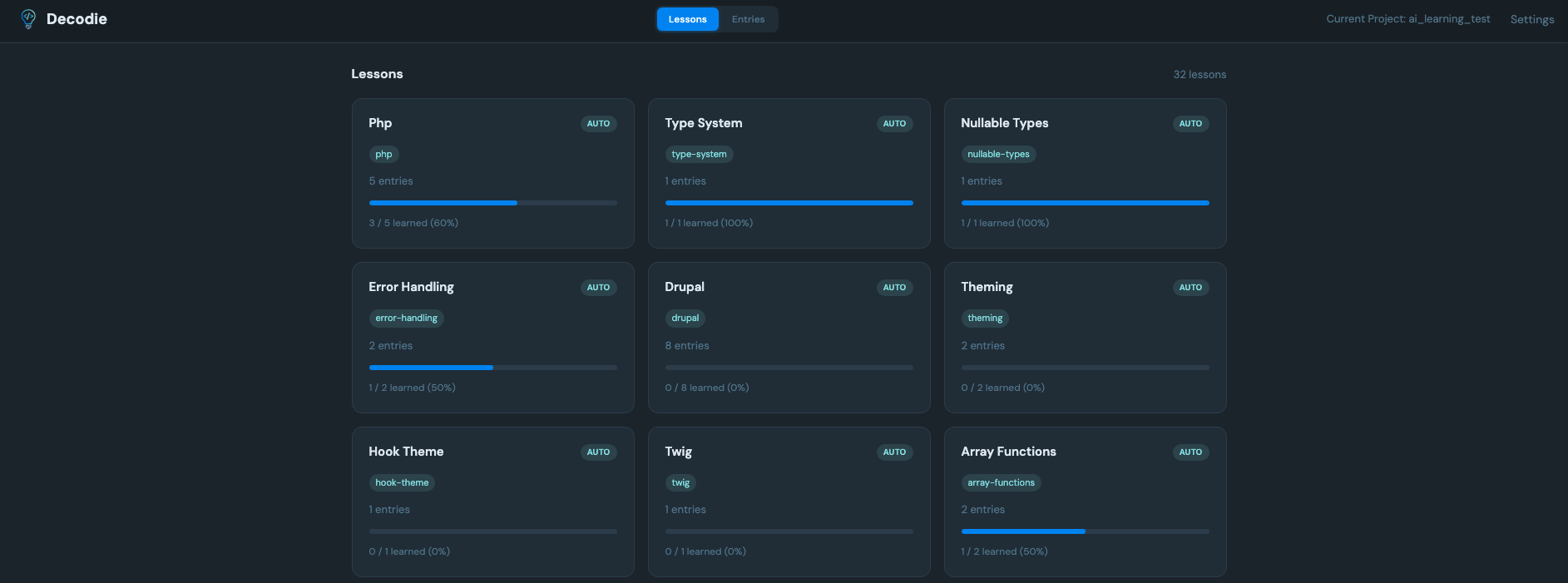Click Current Project ai_learning_test label
Image resolution: width=1568 pixels, height=583 pixels.
[1407, 19]
